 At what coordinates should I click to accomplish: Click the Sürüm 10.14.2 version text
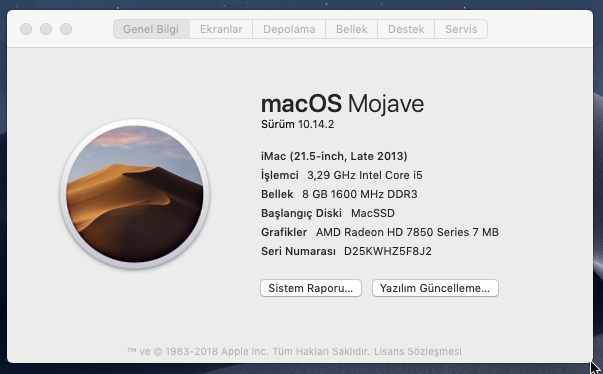pos(297,125)
